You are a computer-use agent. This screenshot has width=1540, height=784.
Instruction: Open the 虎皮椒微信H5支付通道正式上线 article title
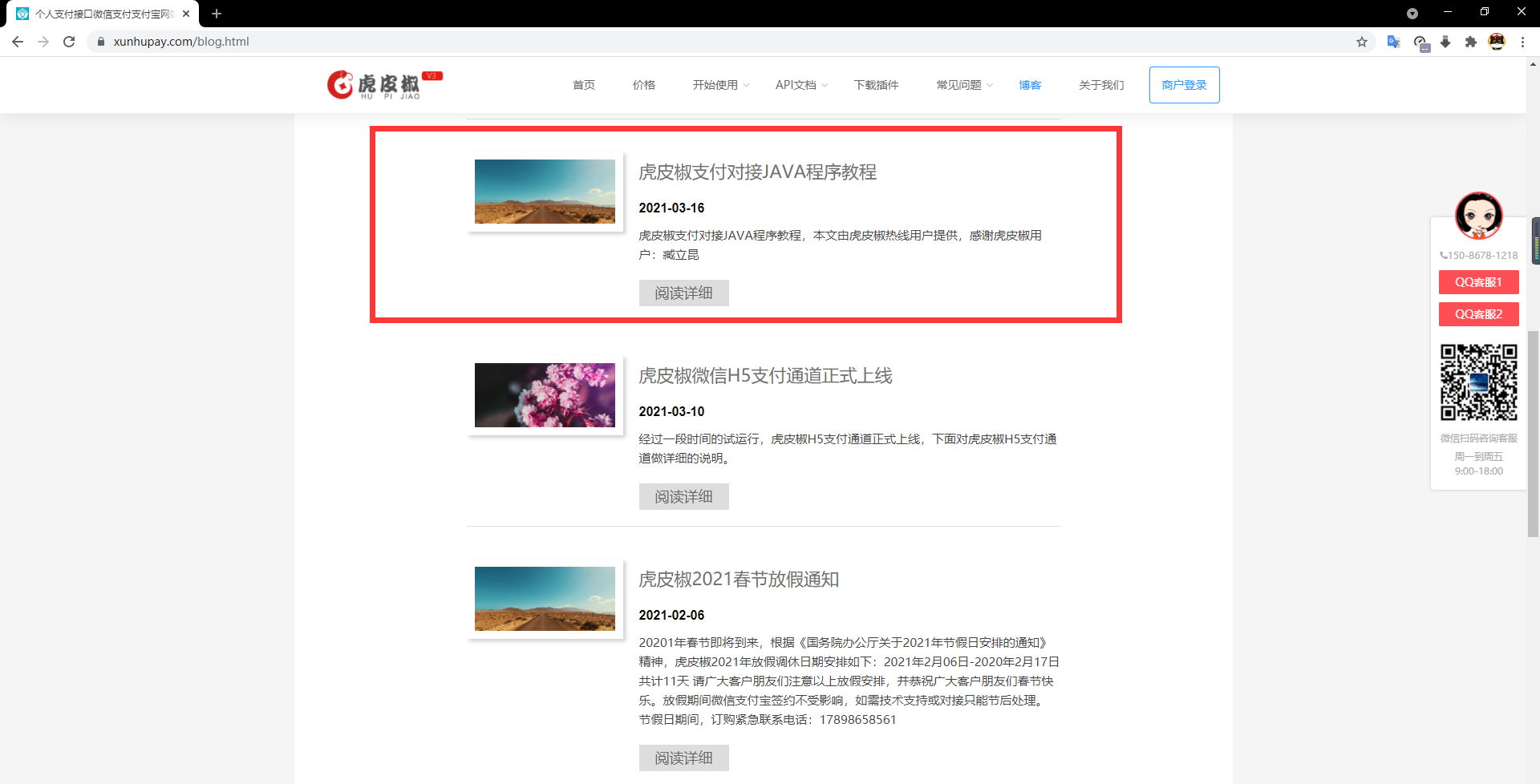(x=765, y=376)
